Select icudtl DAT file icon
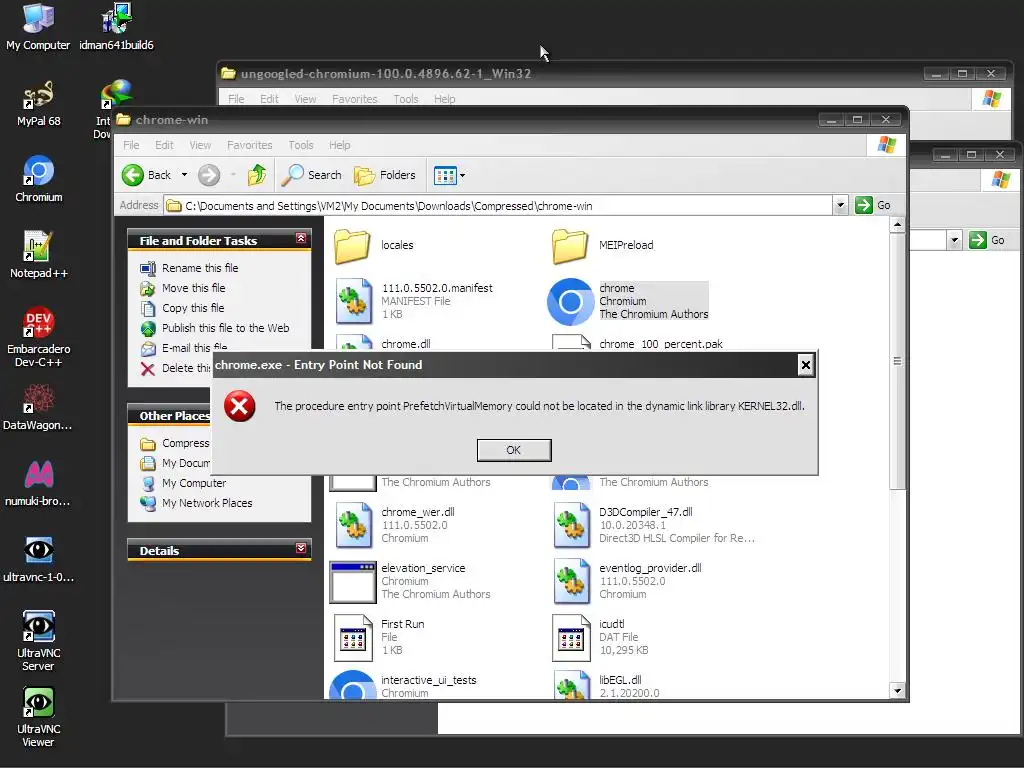 pyautogui.click(x=571, y=637)
